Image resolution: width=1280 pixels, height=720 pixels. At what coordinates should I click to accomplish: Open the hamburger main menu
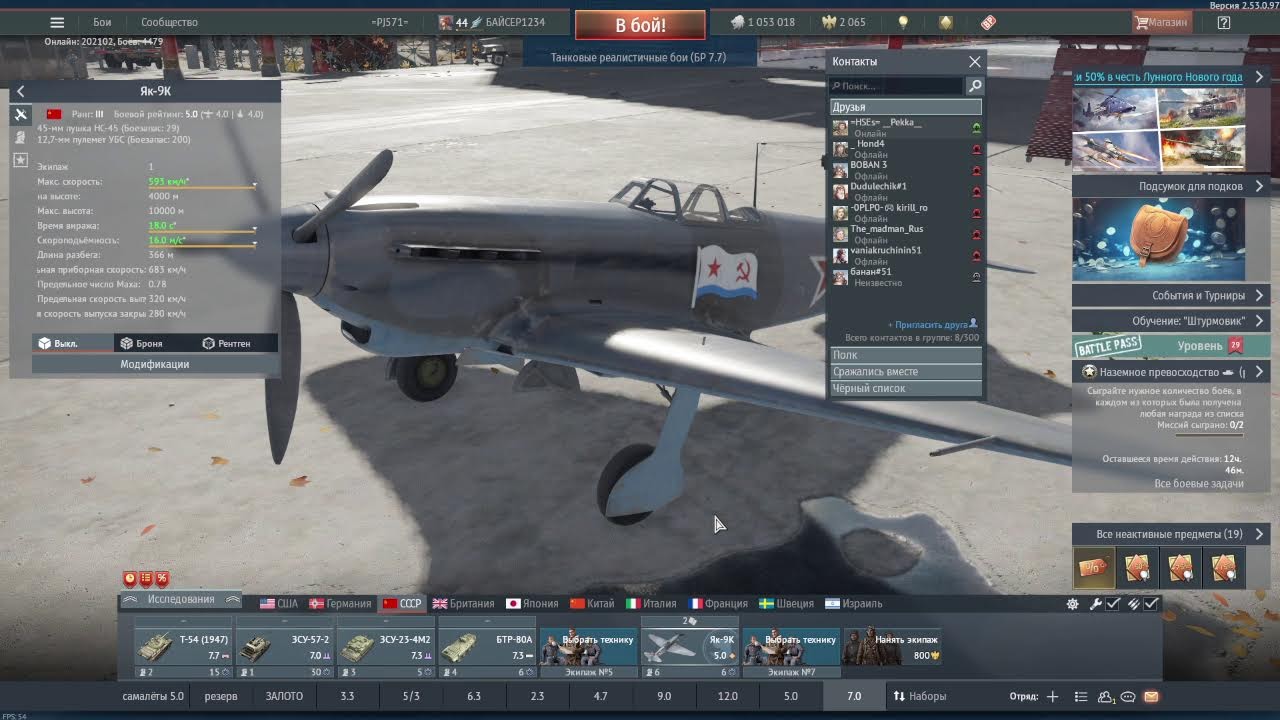coord(57,22)
